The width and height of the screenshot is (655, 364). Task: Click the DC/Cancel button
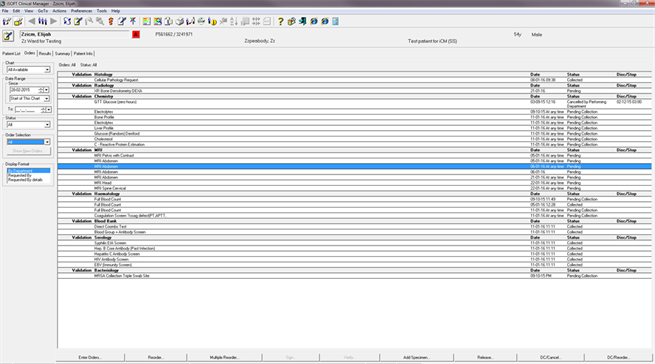tap(550, 357)
